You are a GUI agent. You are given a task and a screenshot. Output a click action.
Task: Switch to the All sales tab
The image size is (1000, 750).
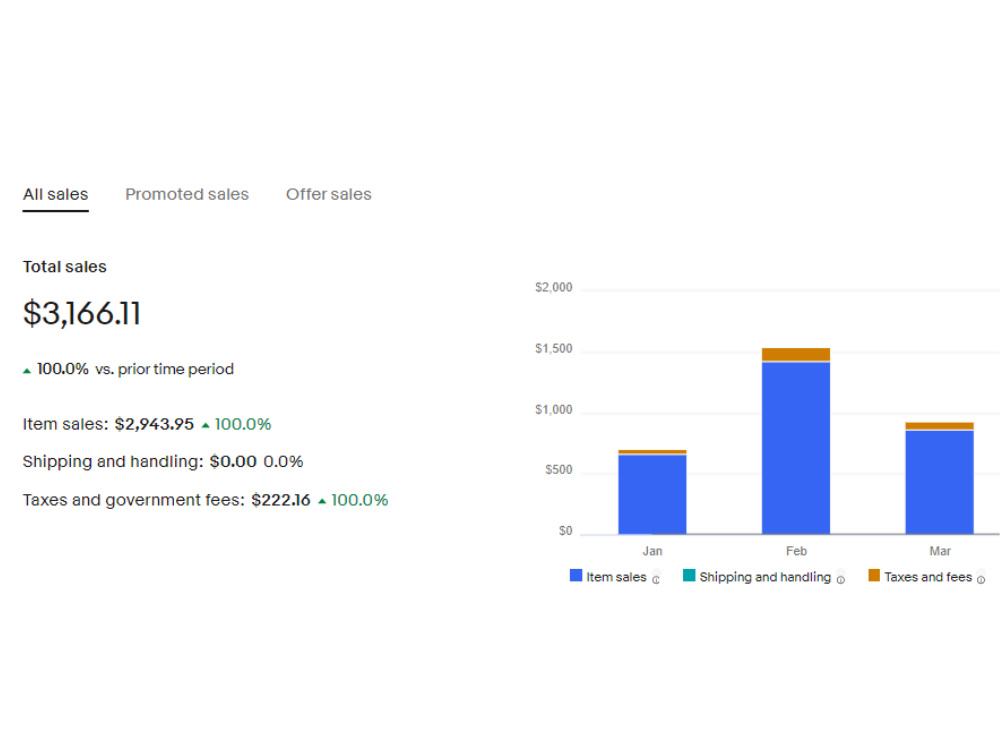tap(55, 195)
